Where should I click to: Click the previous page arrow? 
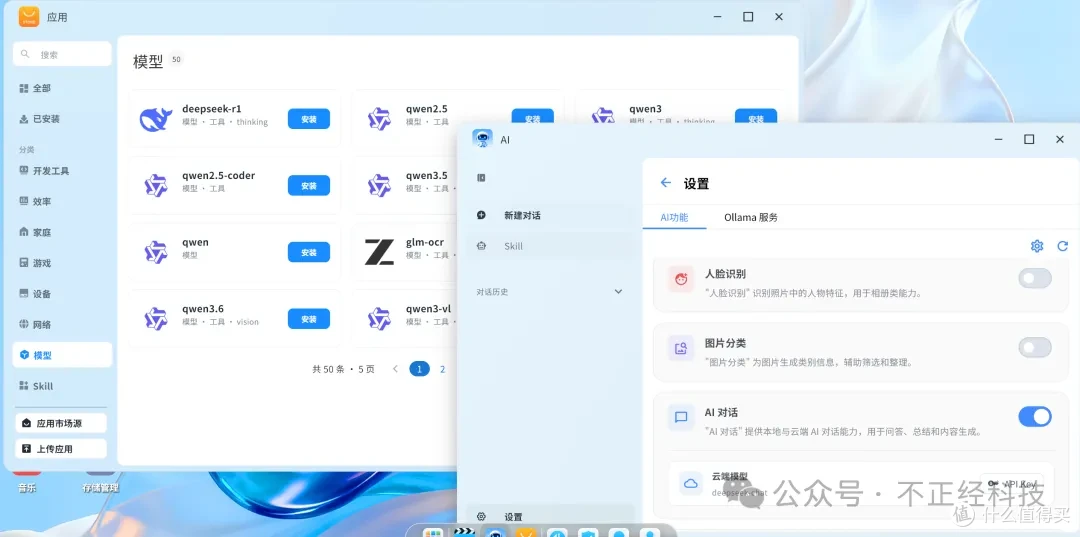point(395,369)
